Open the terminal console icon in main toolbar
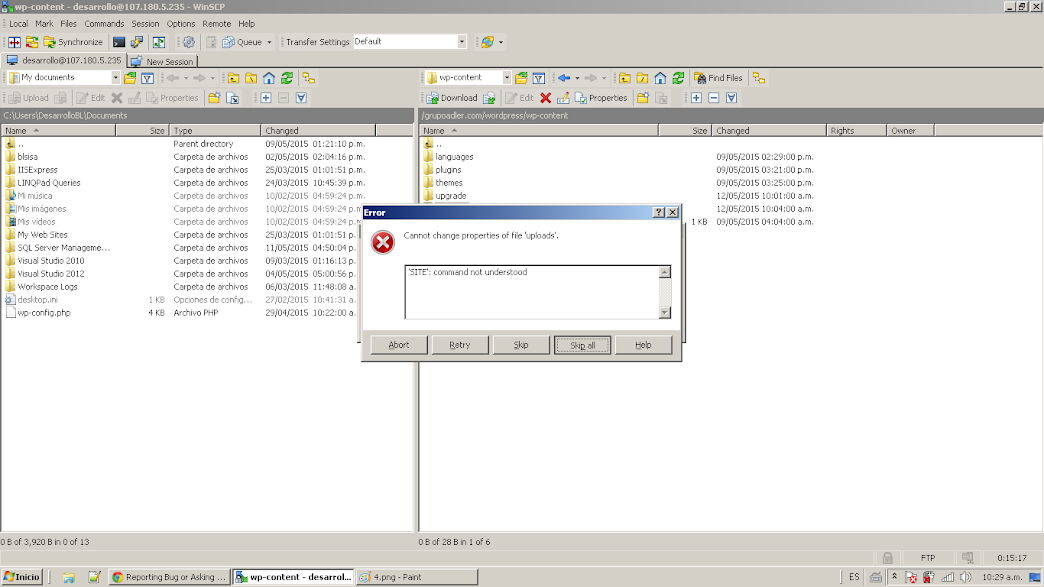This screenshot has height=587, width=1044. tap(119, 42)
